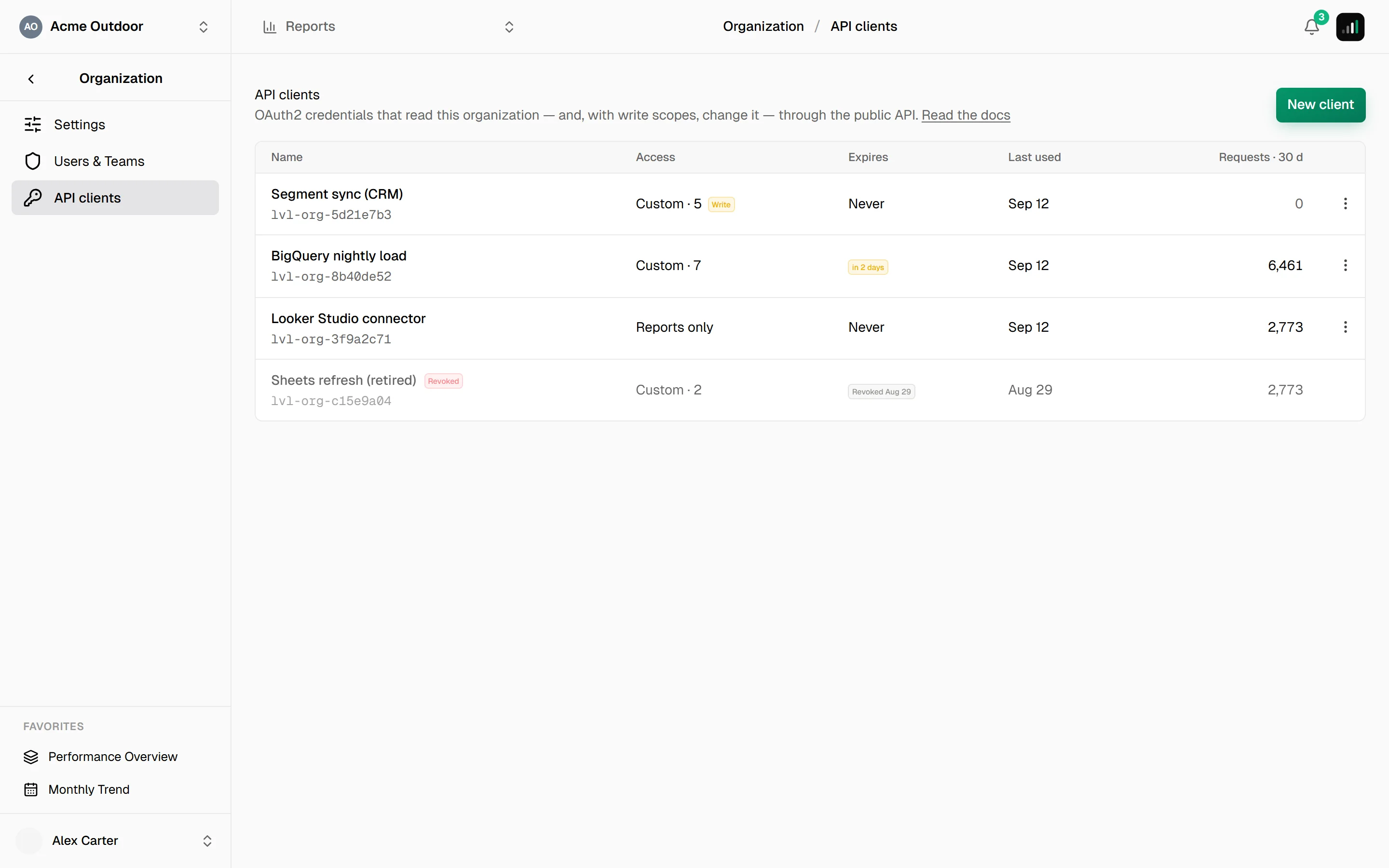Click the Reports selector label

point(310,27)
